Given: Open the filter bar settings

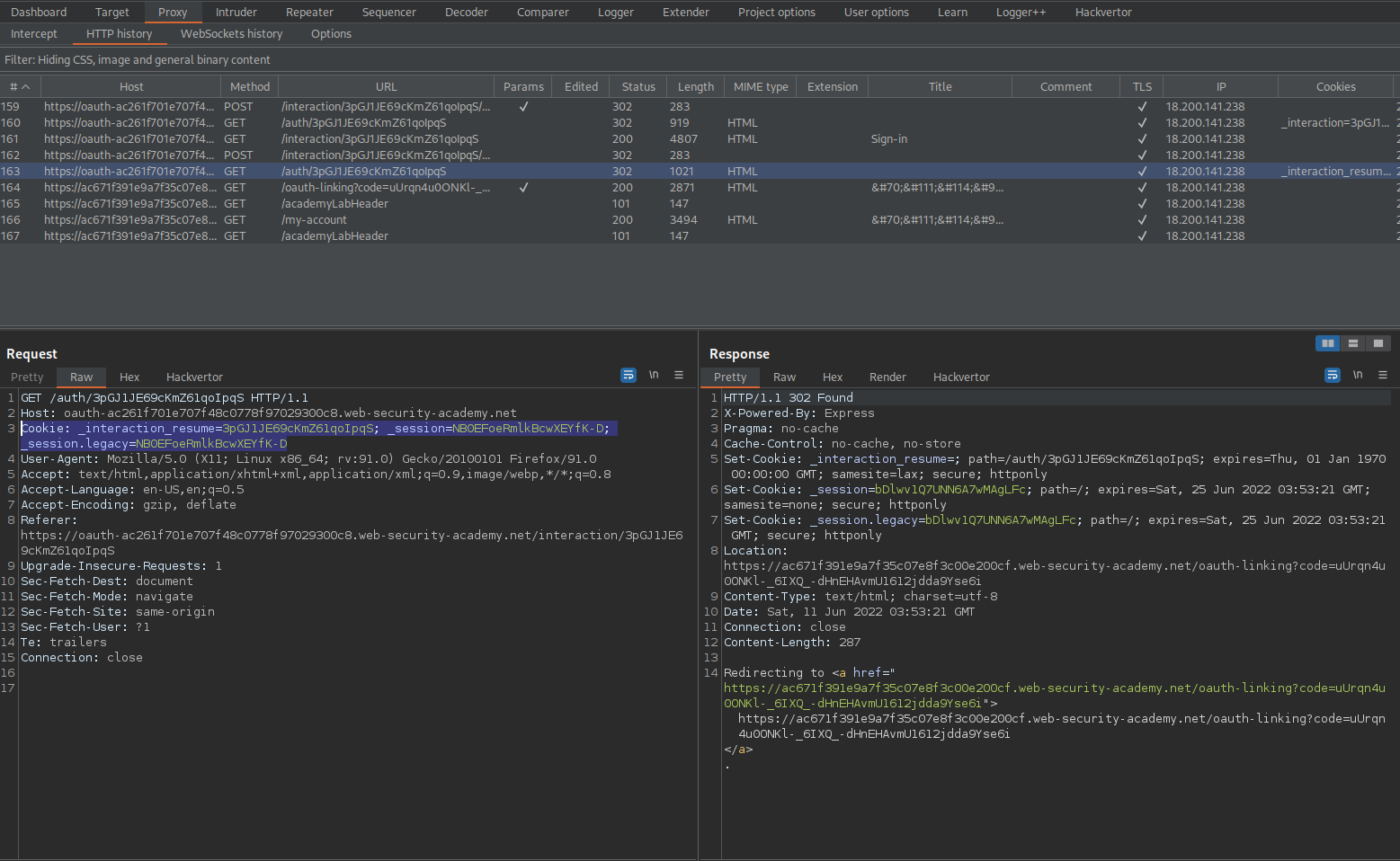Looking at the screenshot, I should 700,59.
